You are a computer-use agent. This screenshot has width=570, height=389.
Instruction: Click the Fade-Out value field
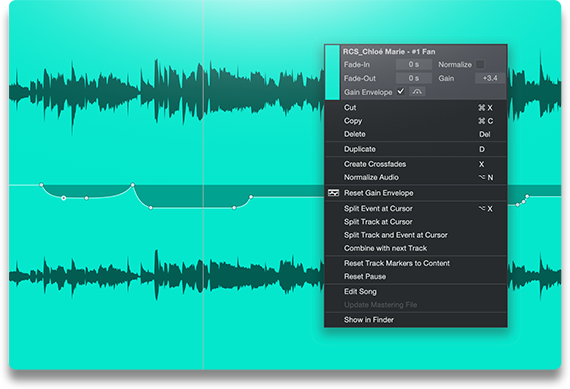pyautogui.click(x=414, y=78)
